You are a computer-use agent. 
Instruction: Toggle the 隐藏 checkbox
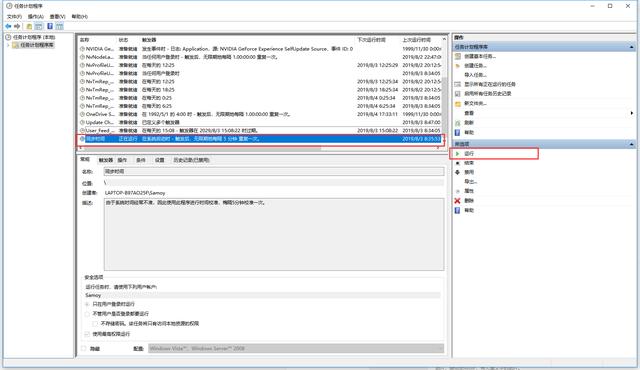[x=84, y=348]
